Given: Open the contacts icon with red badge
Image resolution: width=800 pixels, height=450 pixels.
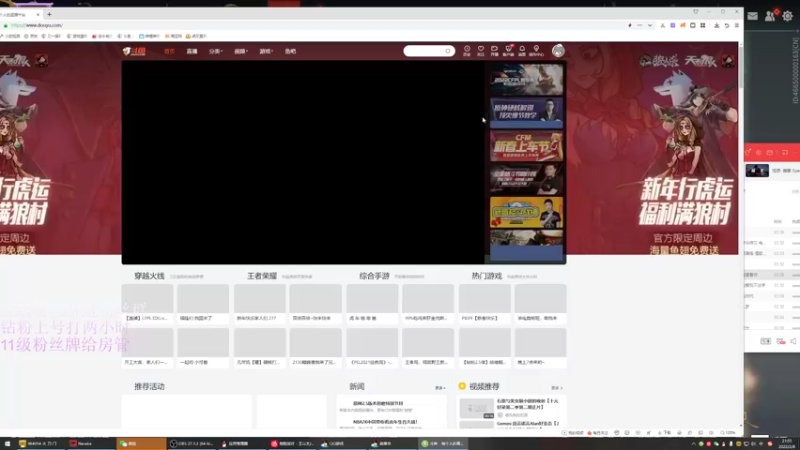Looking at the screenshot, I should pyautogui.click(x=770, y=16).
